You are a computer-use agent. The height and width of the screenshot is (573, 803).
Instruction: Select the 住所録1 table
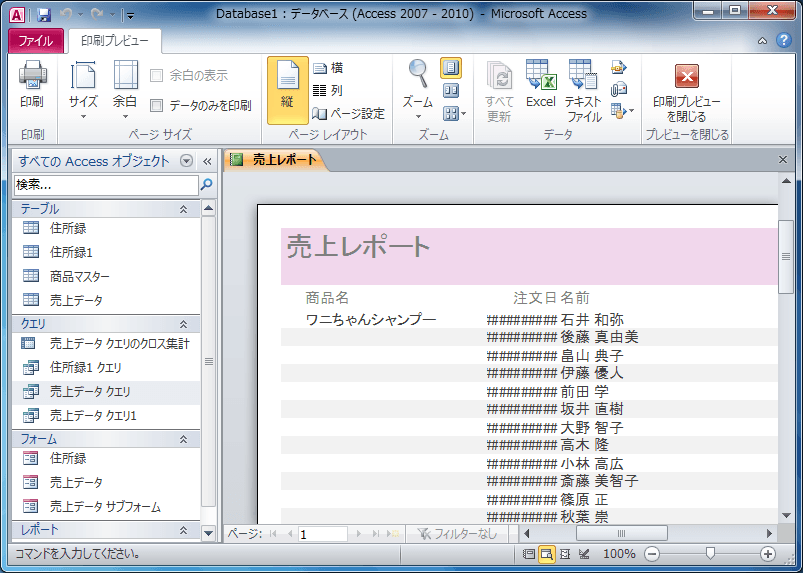coord(106,252)
